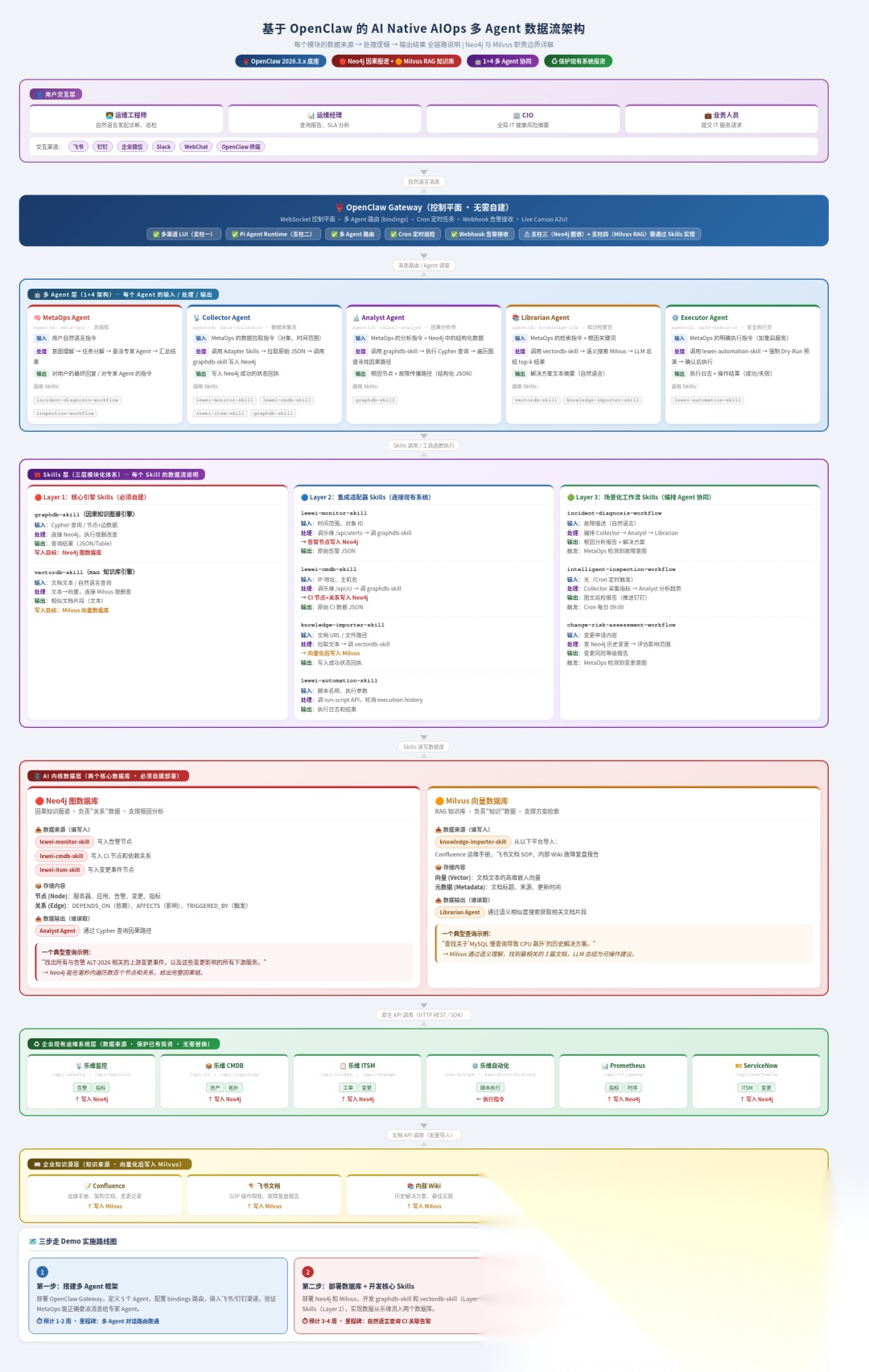The image size is (869, 1372).
Task: Click the red dot of Layer 1 核心引擎 Skills
Action: coord(38,498)
